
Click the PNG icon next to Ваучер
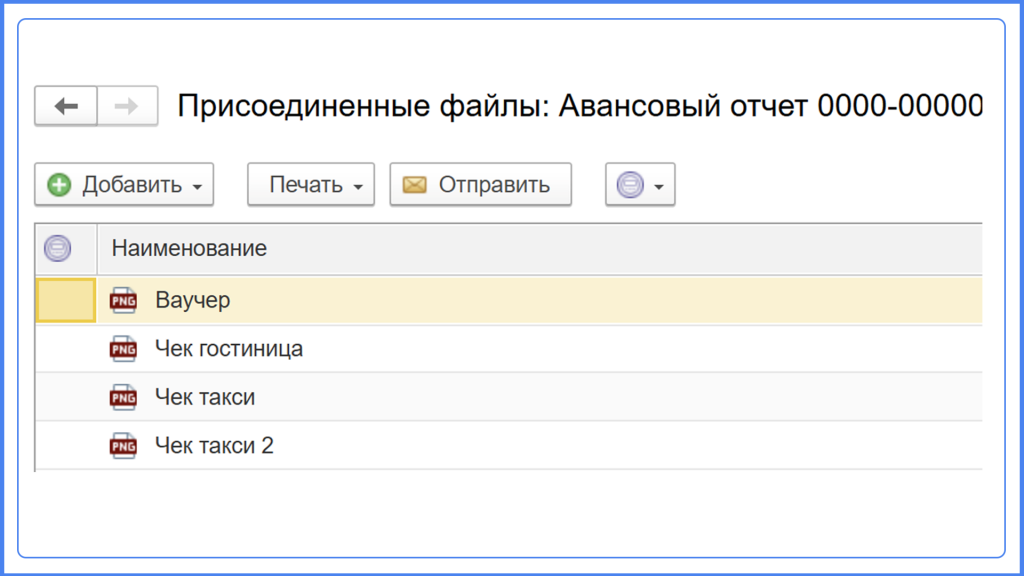pos(123,300)
